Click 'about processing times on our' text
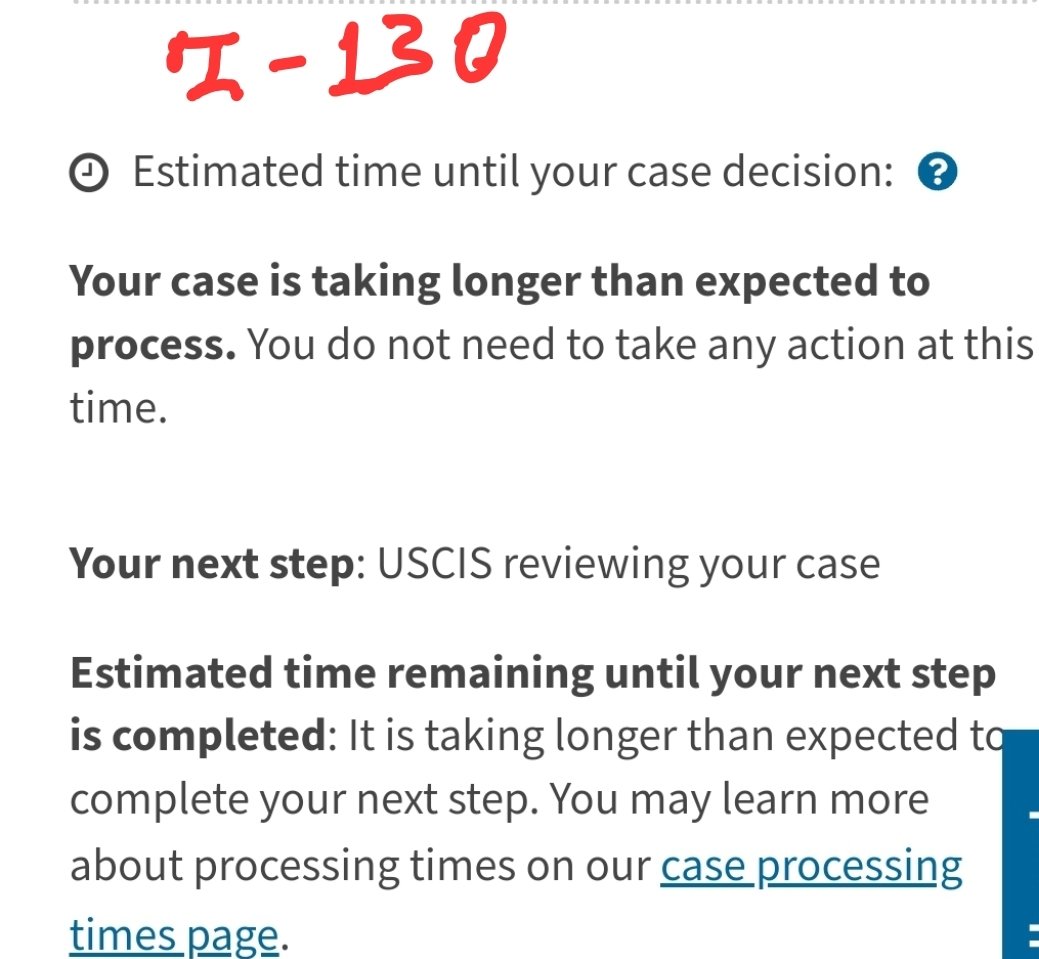 (x=360, y=866)
